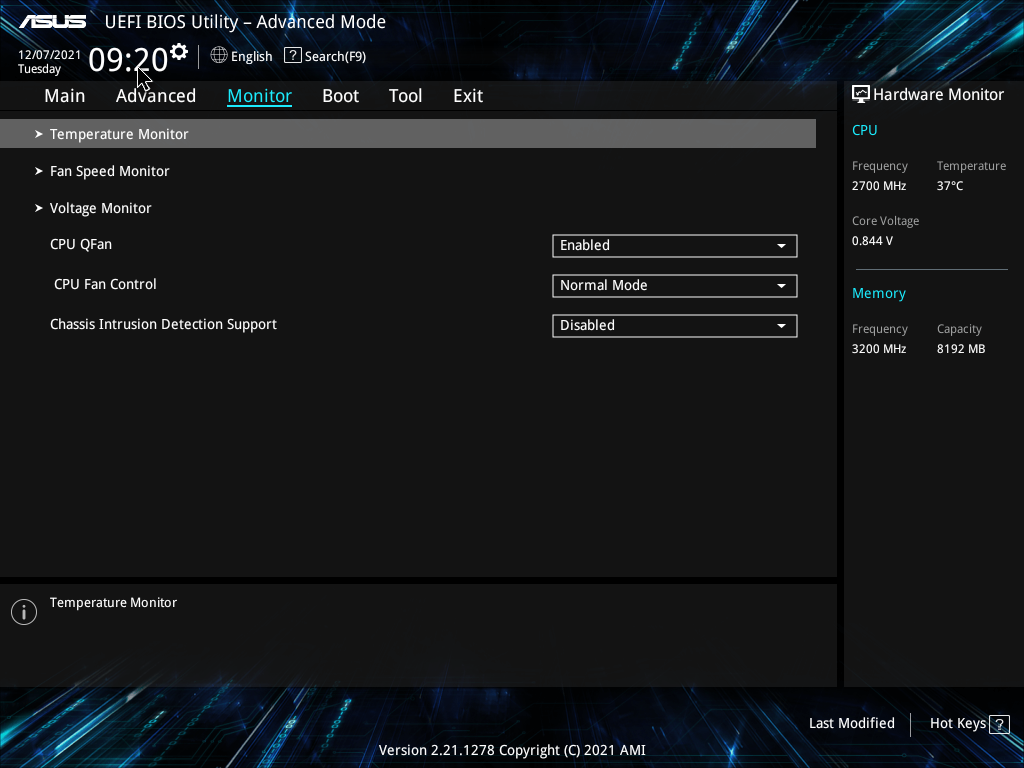Click the Search question mark icon
Image resolution: width=1024 pixels, height=768 pixels.
click(x=293, y=56)
